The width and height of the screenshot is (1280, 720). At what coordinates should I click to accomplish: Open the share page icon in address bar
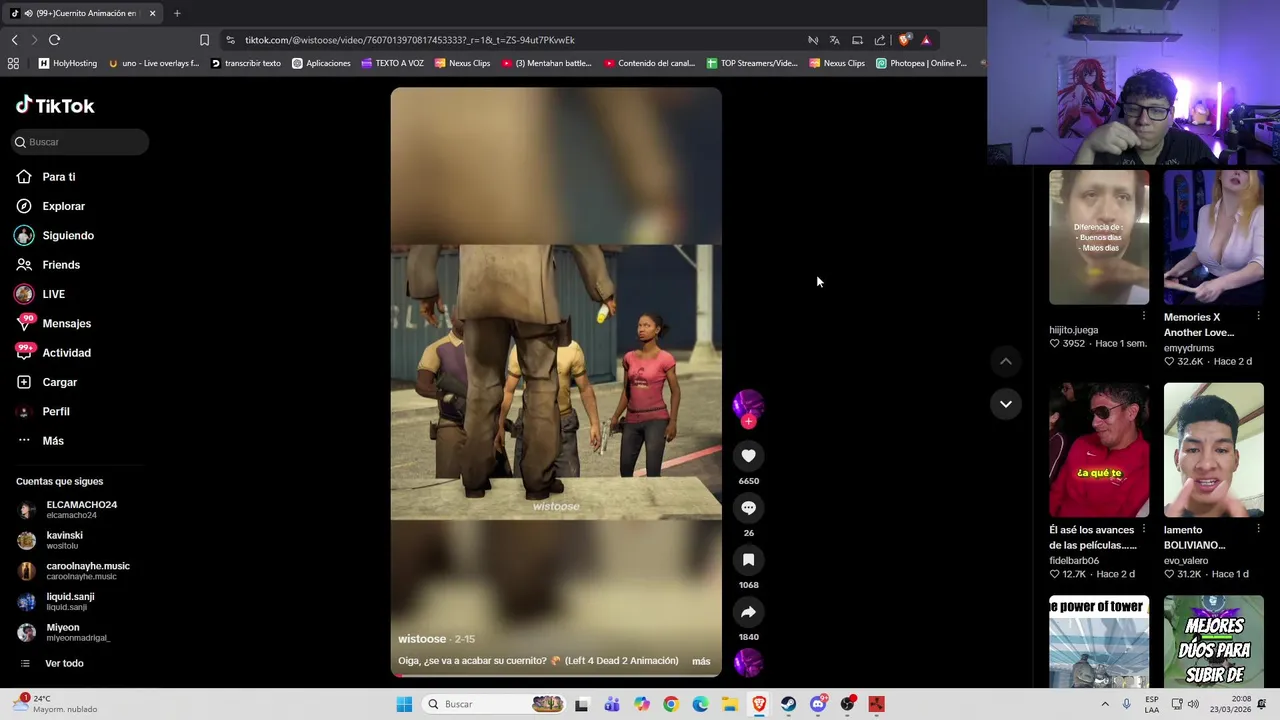(880, 40)
